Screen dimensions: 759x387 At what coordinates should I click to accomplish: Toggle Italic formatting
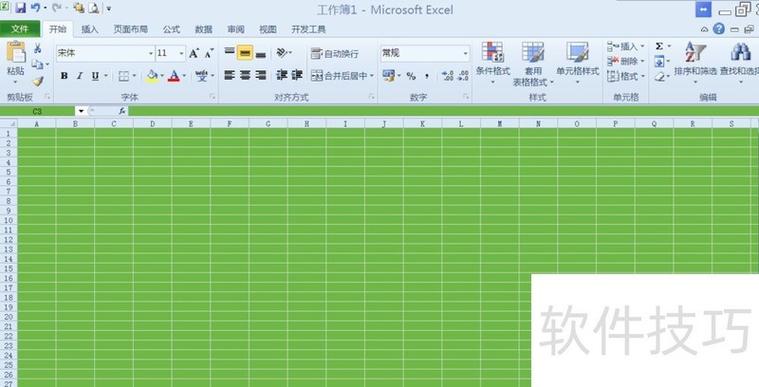[x=80, y=76]
